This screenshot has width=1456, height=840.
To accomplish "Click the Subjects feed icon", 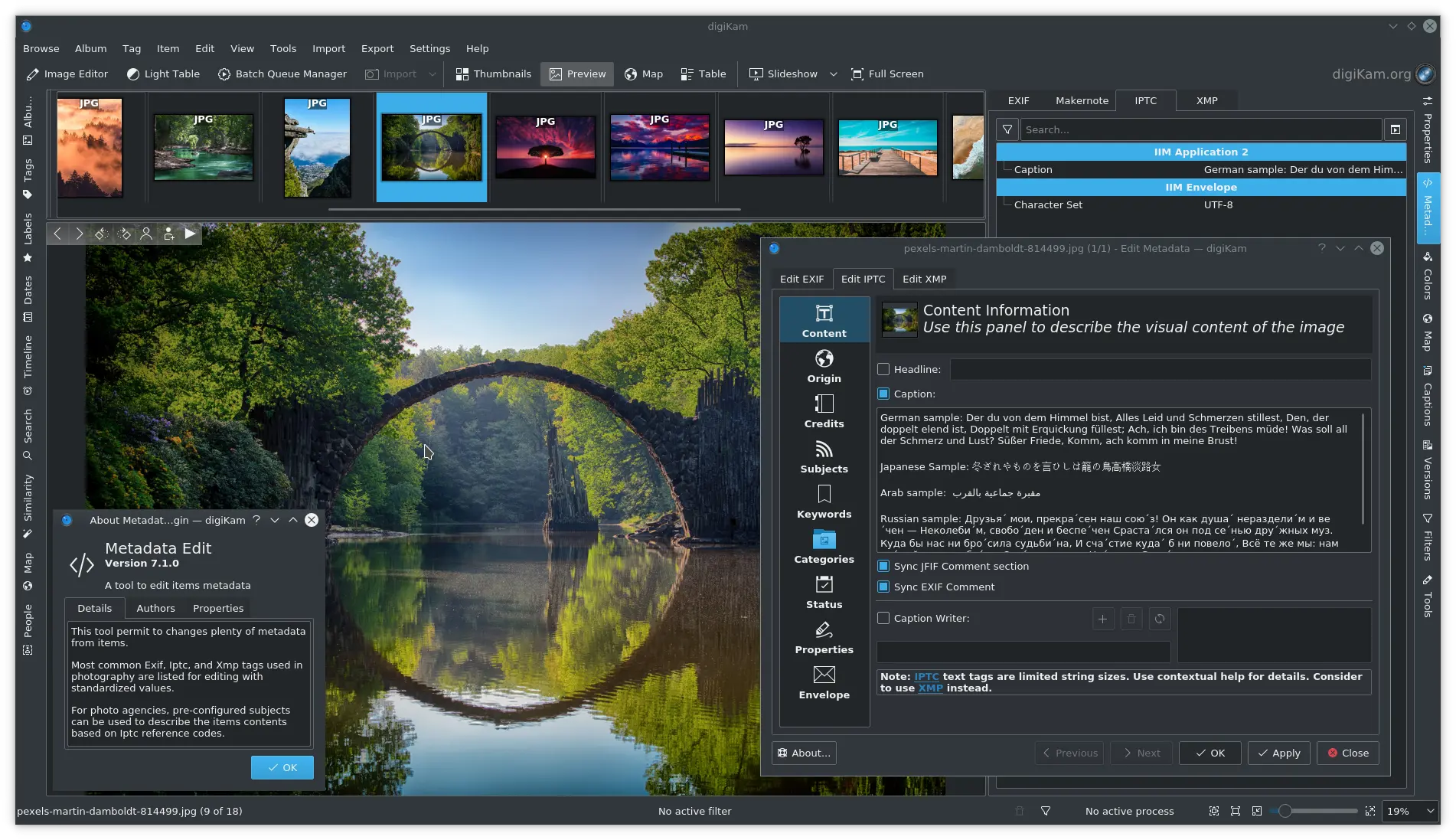I will click(824, 449).
